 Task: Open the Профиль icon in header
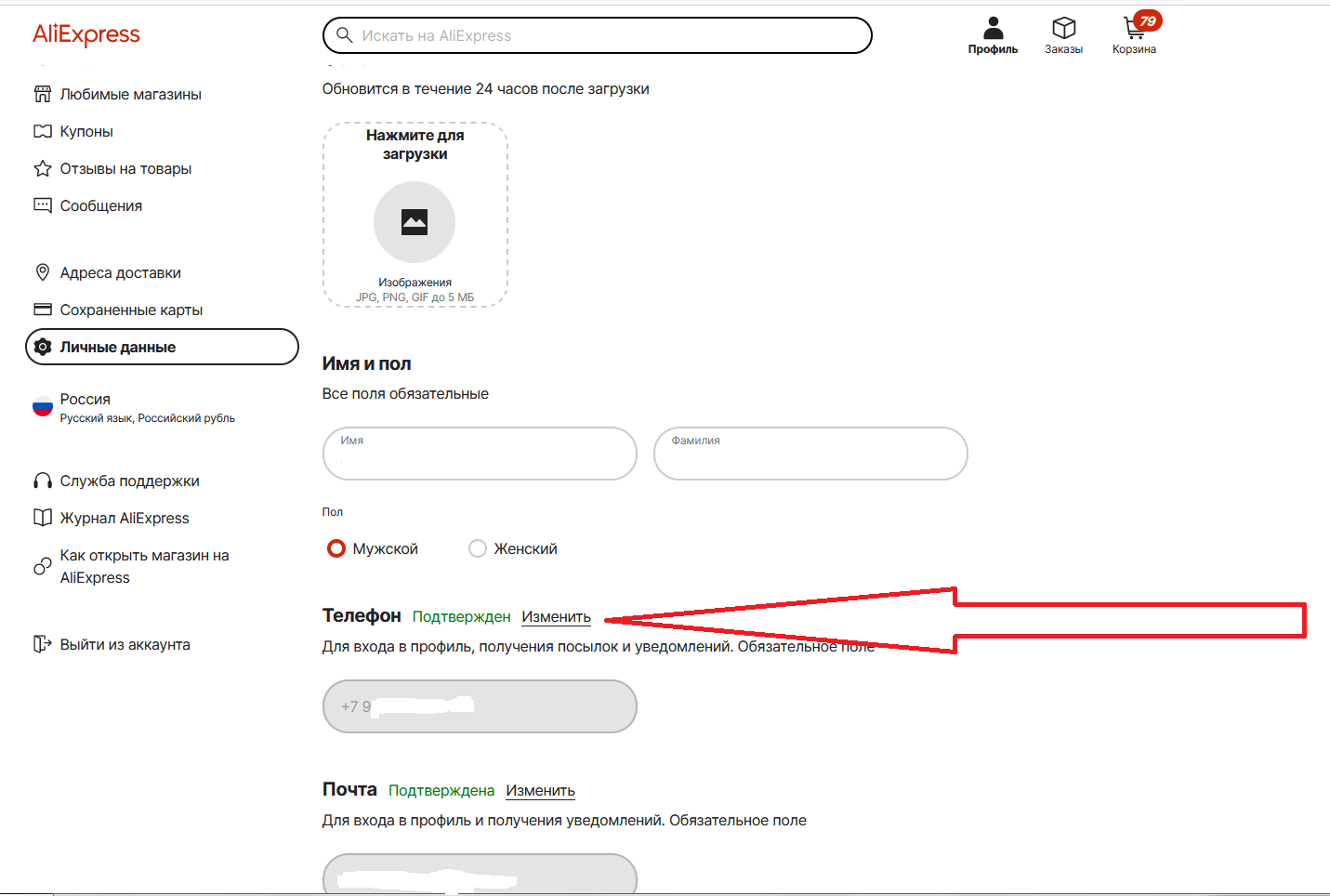(x=993, y=27)
